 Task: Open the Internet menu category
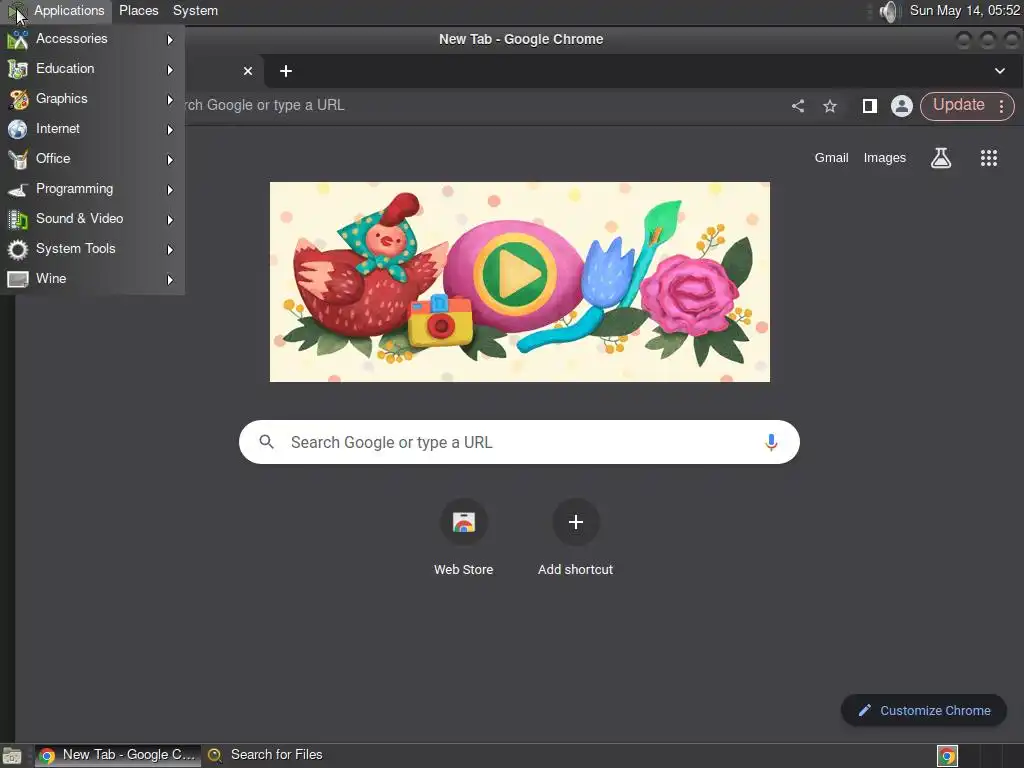pyautogui.click(x=92, y=129)
